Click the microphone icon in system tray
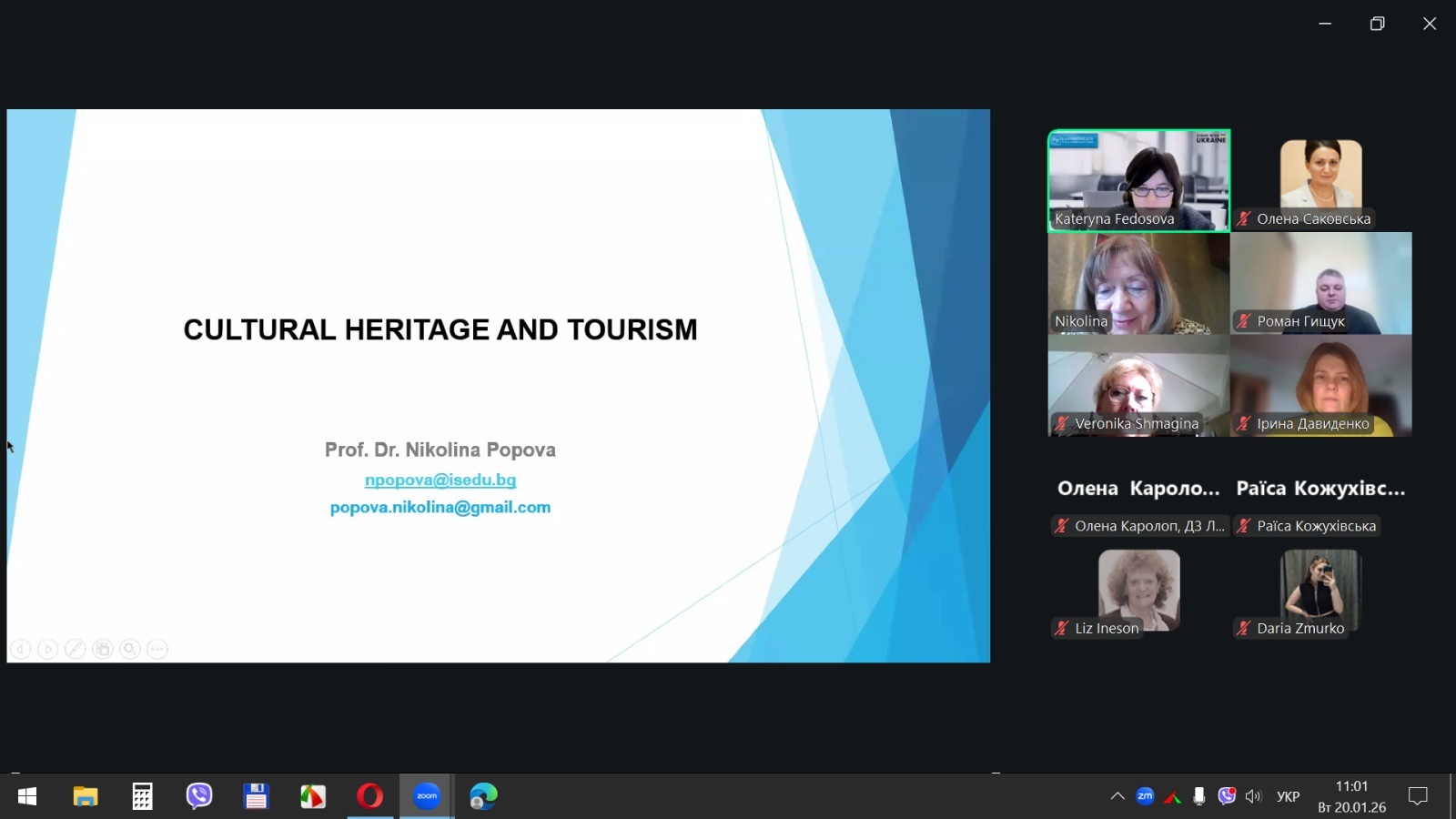 click(1199, 796)
